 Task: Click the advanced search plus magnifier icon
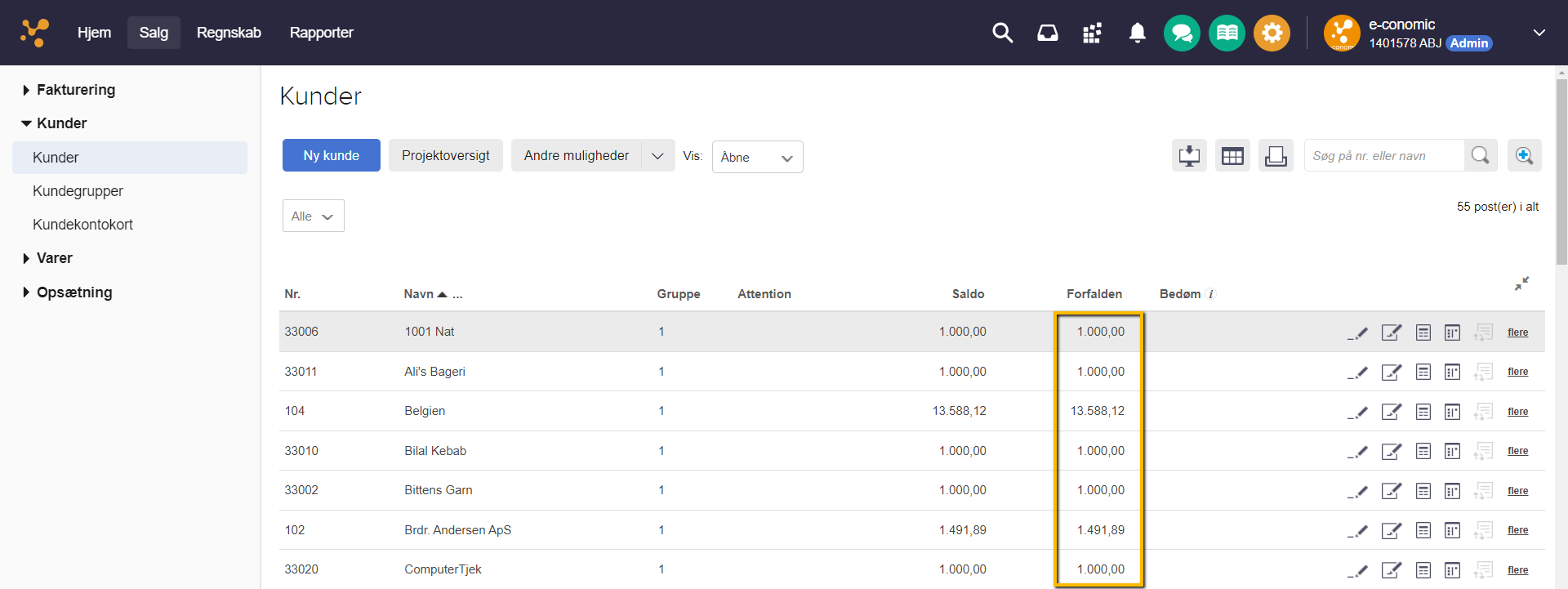(1524, 156)
